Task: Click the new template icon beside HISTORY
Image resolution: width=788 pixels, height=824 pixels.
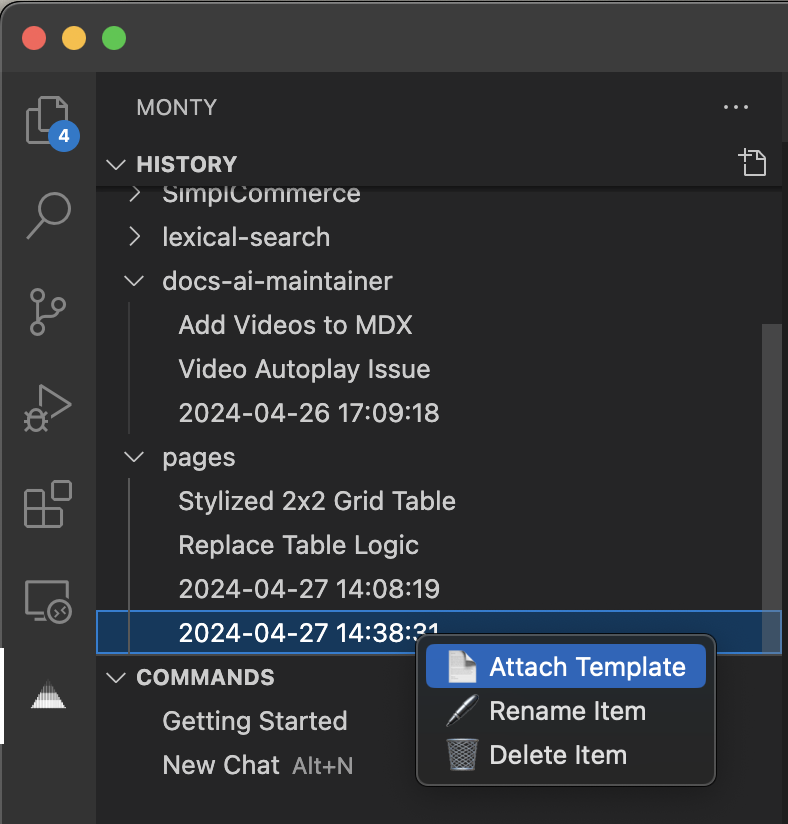Action: pos(752,162)
